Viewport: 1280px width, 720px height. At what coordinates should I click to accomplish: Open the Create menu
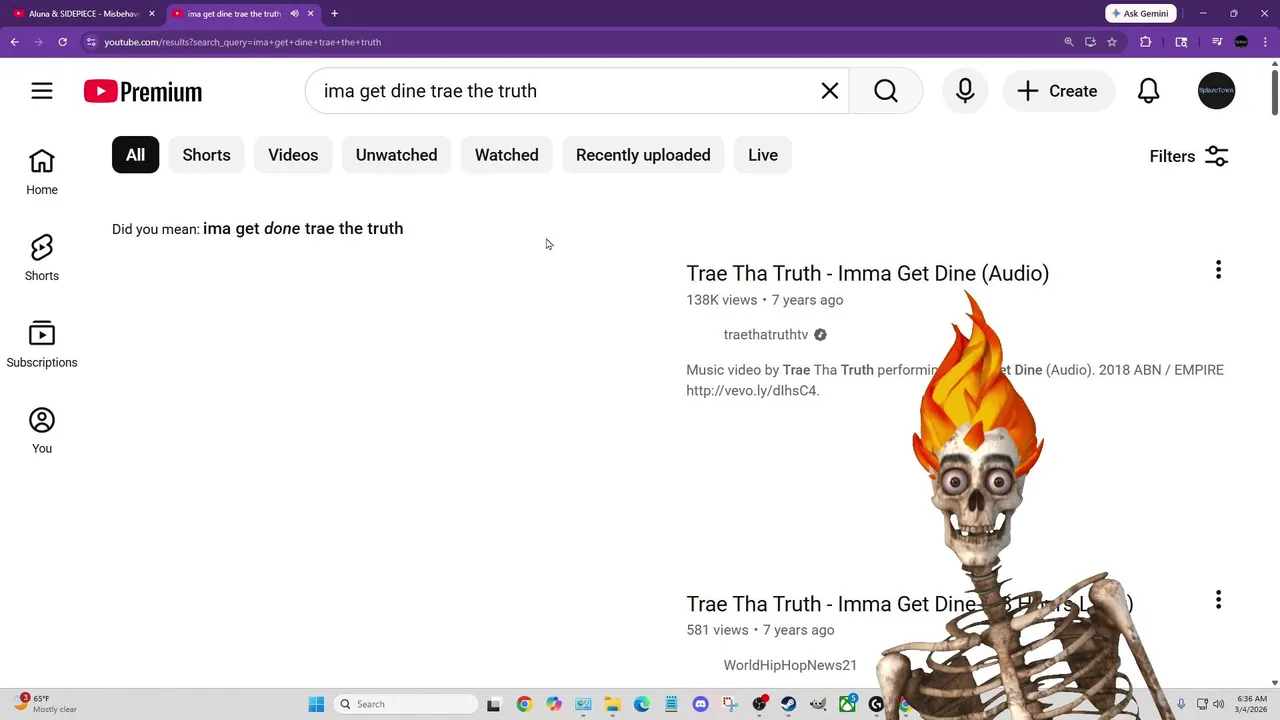1058,91
